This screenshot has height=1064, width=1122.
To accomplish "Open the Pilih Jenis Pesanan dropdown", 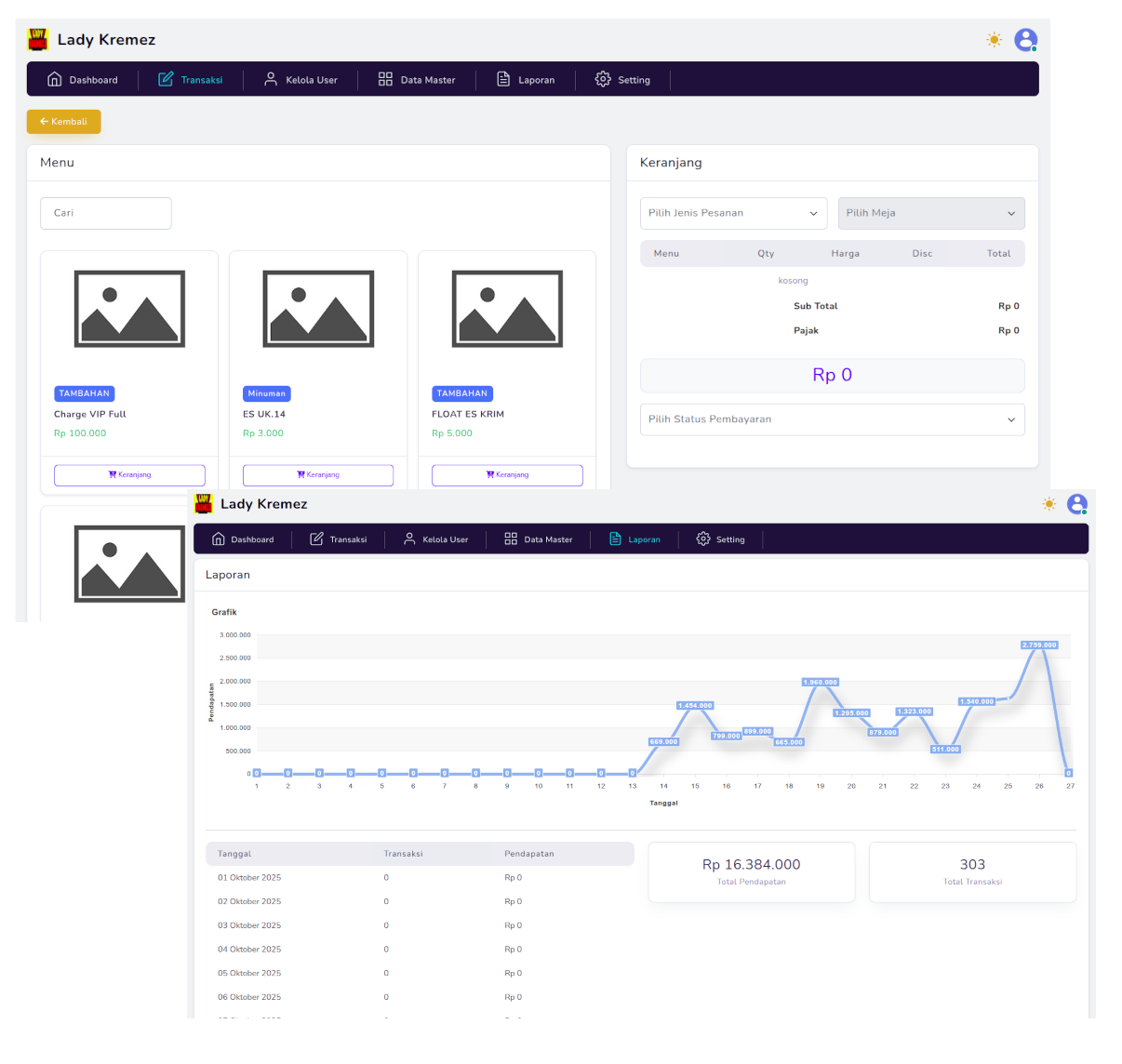I will [x=733, y=213].
